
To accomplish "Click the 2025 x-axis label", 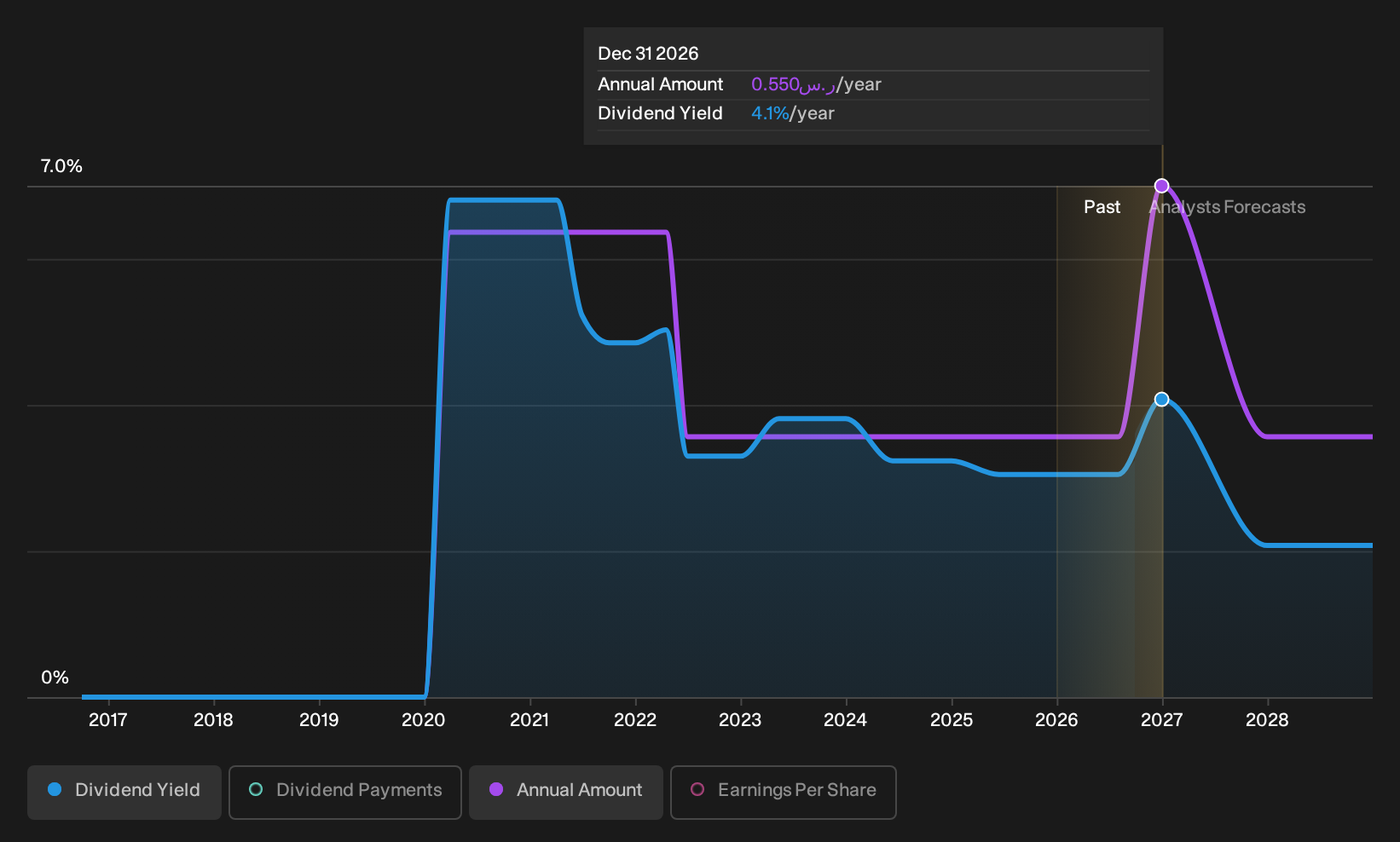I will coord(952,720).
